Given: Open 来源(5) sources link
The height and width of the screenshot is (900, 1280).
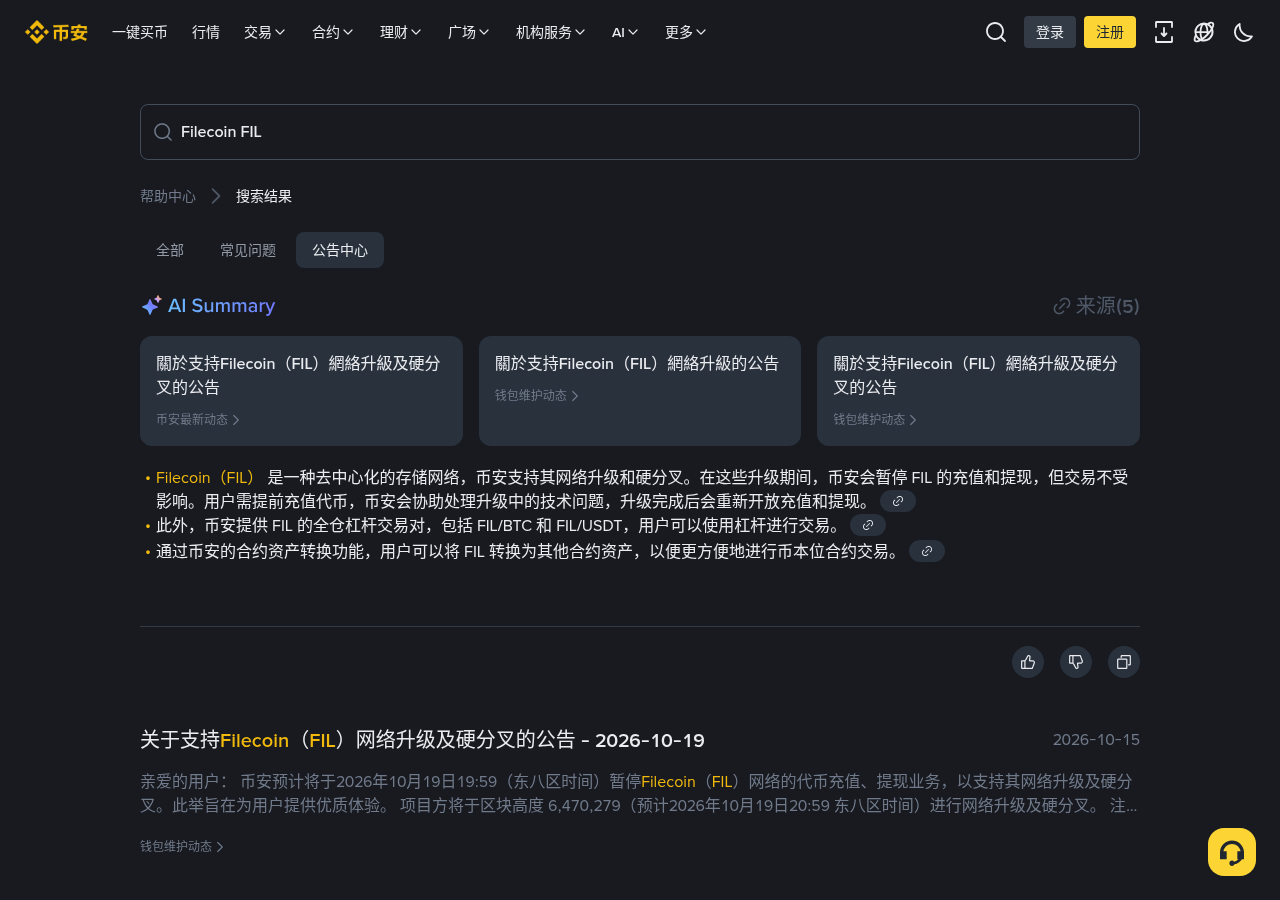Looking at the screenshot, I should (x=1096, y=306).
